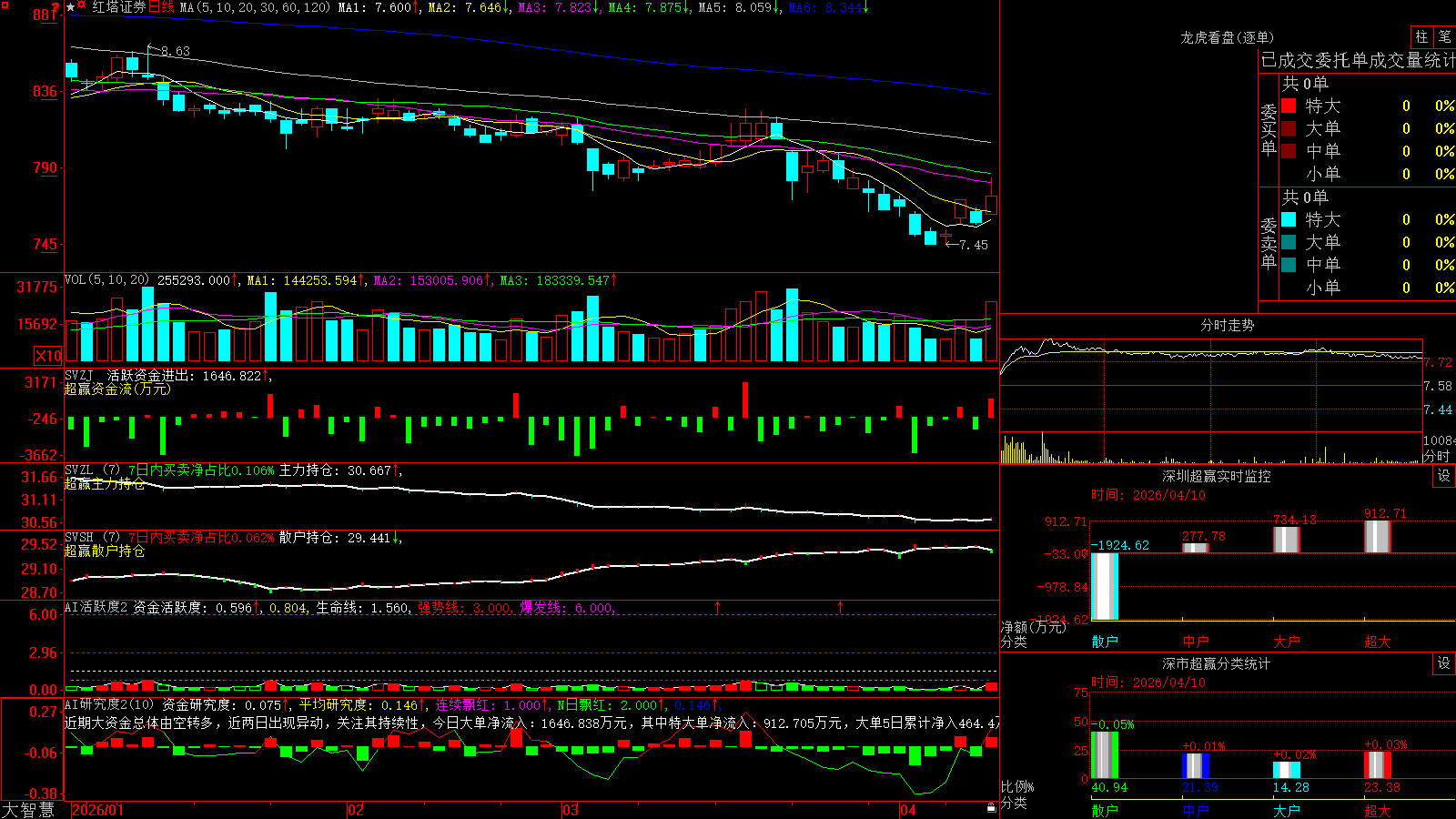Click the dark red 大单 buy-order swatch

coord(1289,128)
